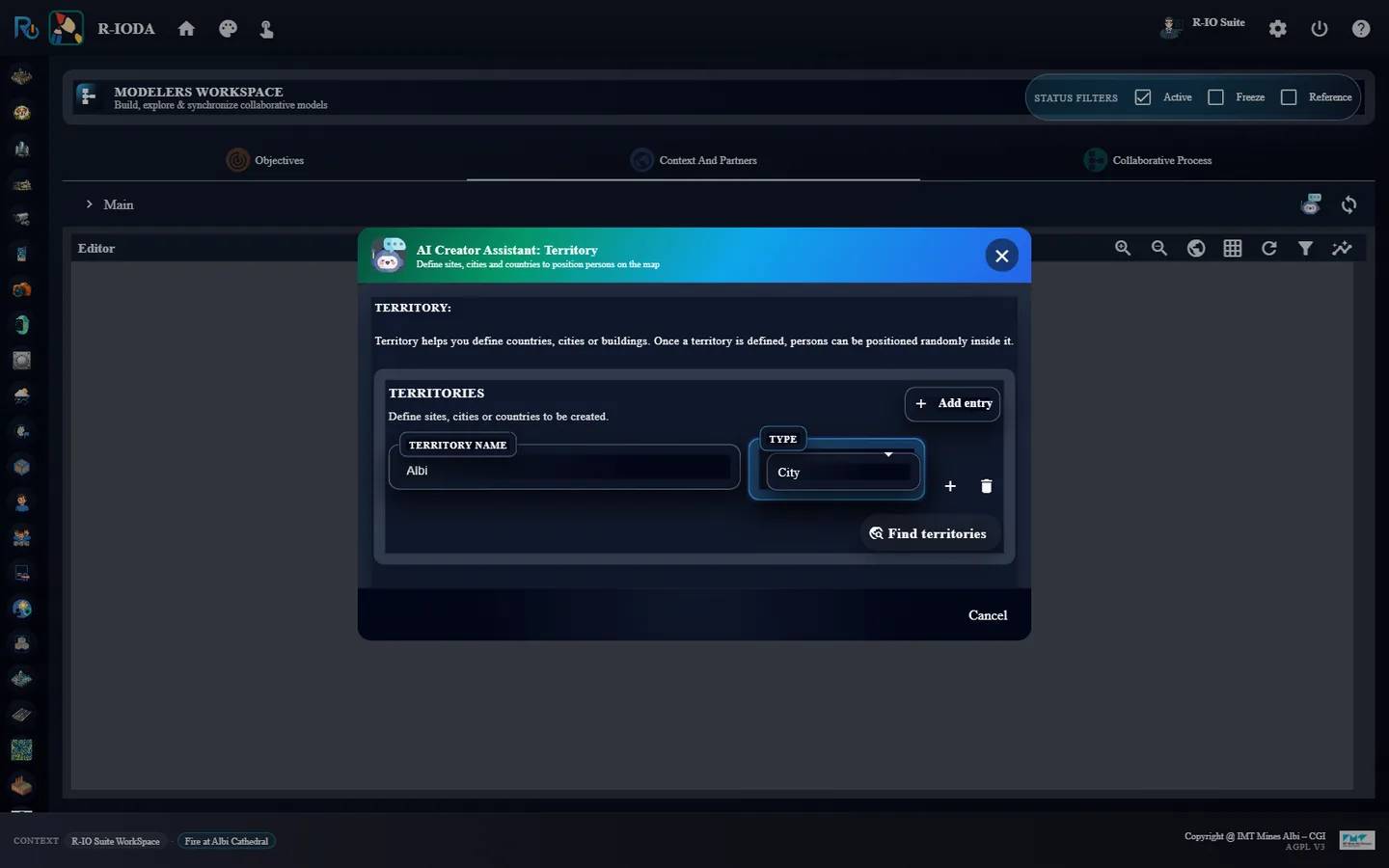1389x868 pixels.
Task: Switch to the Collaborative Process tab
Action: (x=1148, y=160)
